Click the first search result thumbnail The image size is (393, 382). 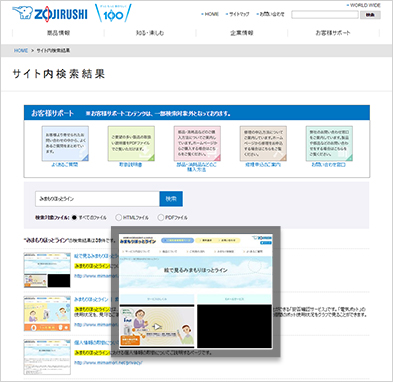click(47, 270)
